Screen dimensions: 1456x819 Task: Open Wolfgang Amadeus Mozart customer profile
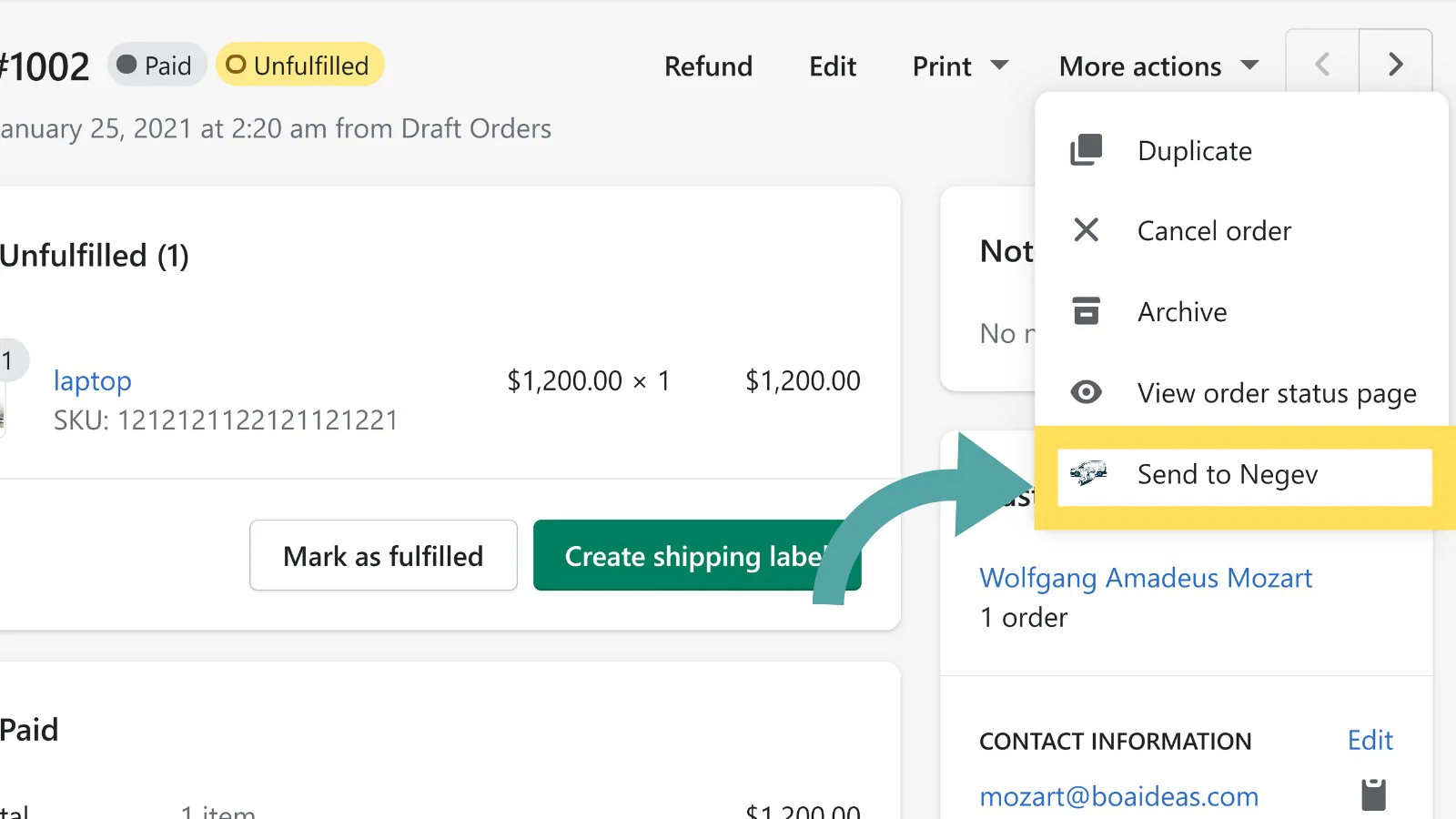tap(1146, 578)
